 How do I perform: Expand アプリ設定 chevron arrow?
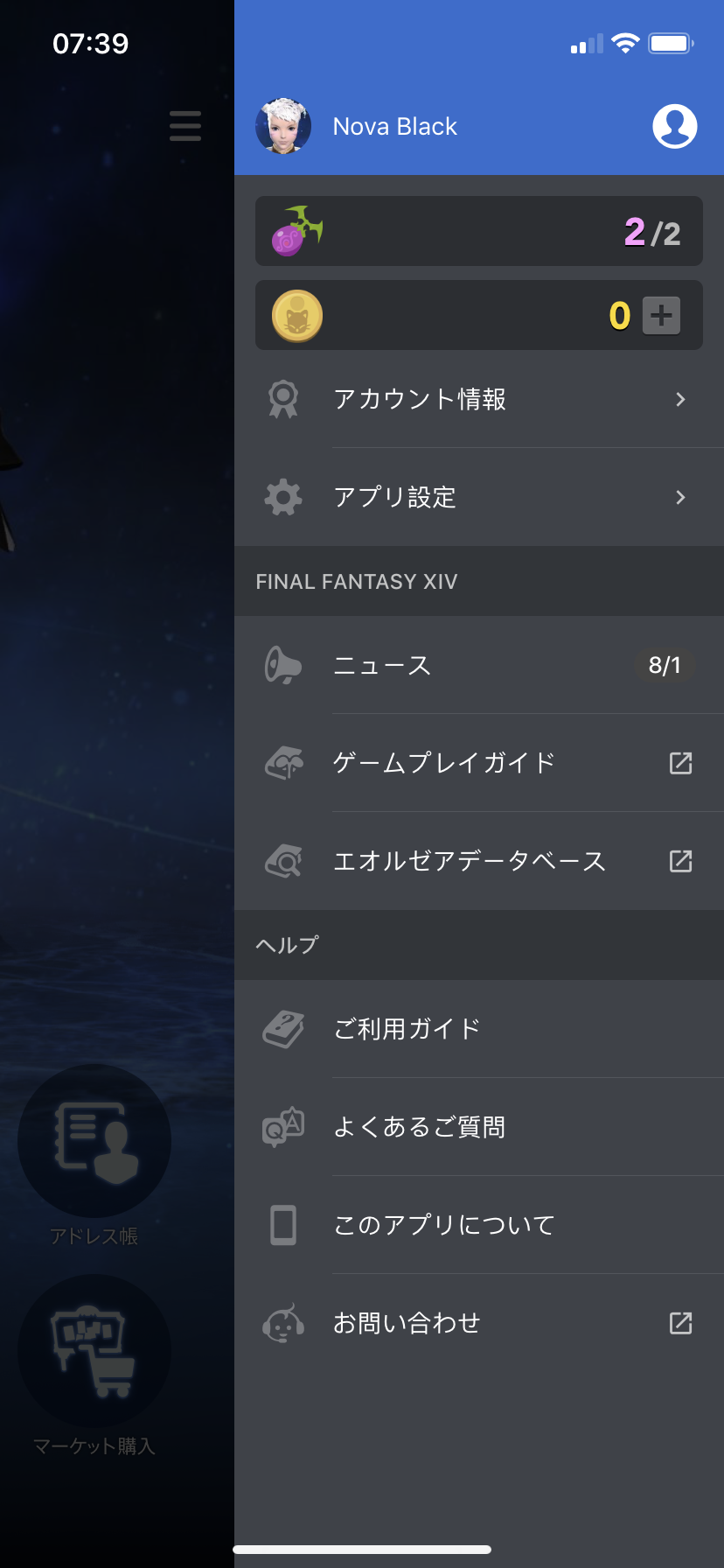pos(680,497)
